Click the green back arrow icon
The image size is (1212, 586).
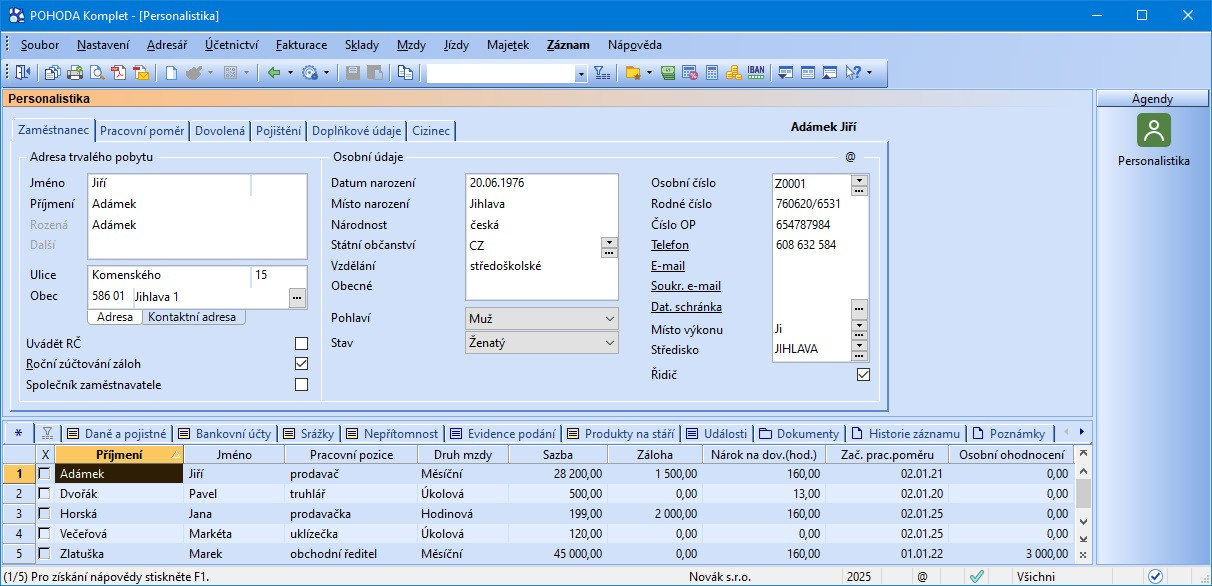(273, 73)
